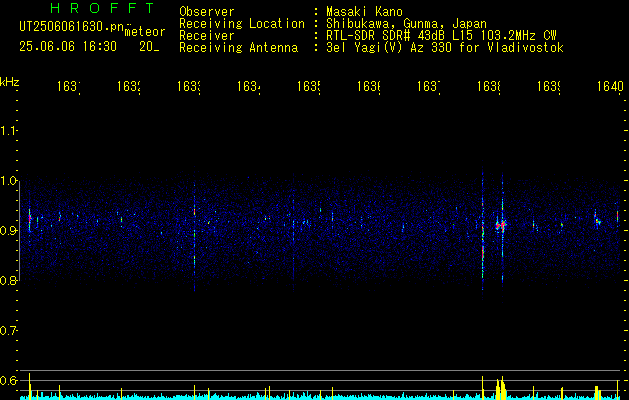Click the Observer field label
Viewport: 629px width, 400px height.
pyautogui.click(x=207, y=12)
